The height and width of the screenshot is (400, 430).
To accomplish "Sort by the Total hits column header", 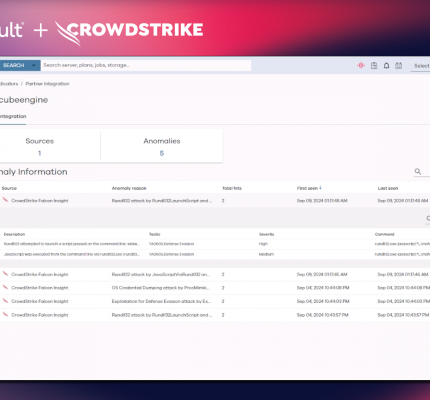I will (232, 188).
